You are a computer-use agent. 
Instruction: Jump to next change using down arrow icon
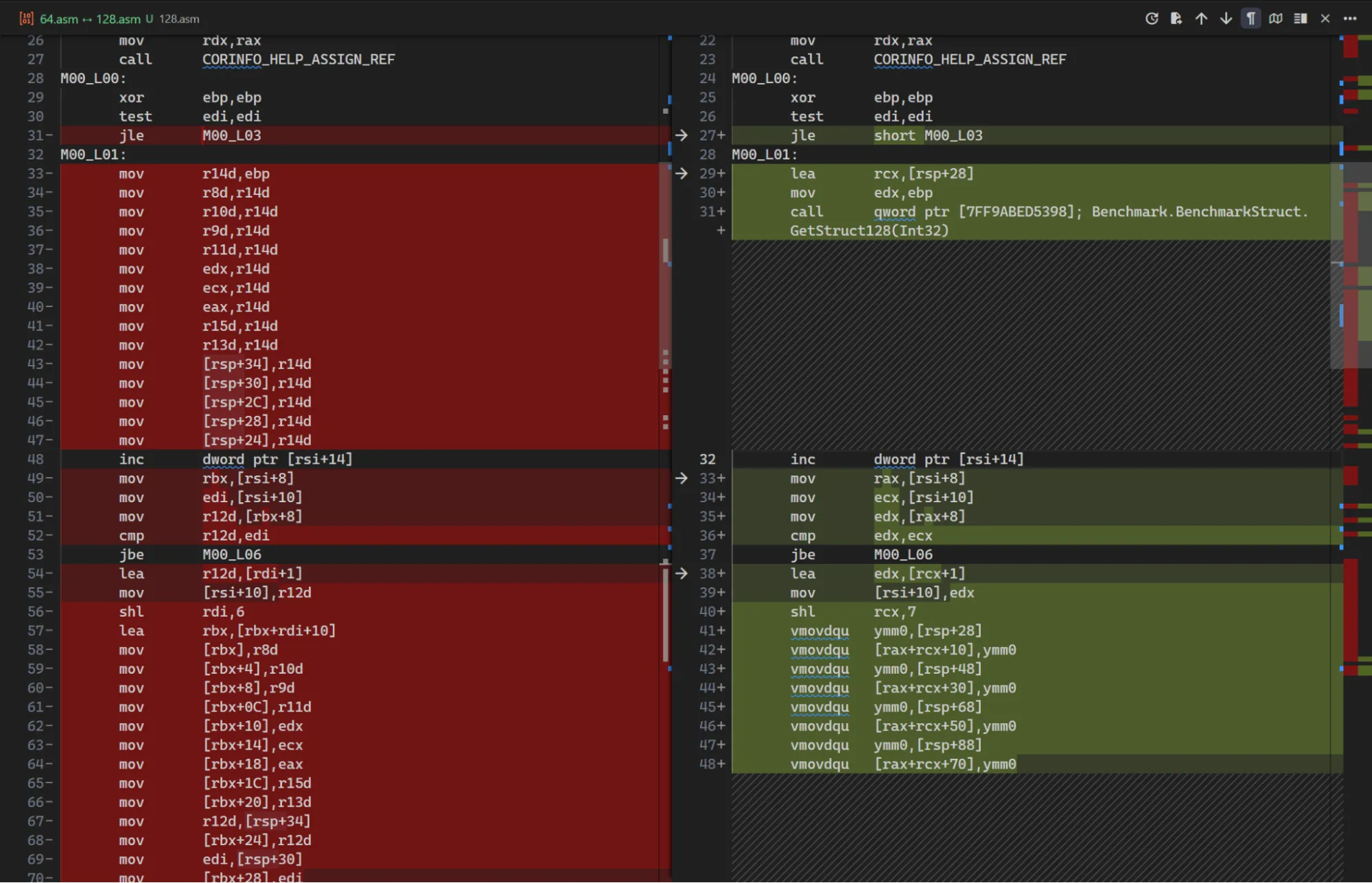coord(1226,19)
